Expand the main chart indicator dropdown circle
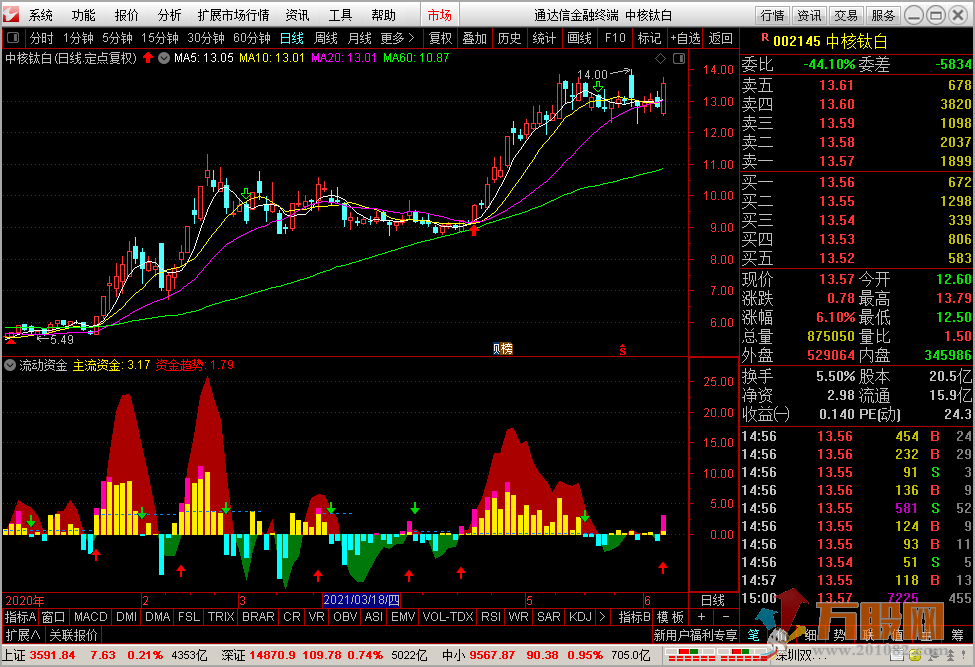The width and height of the screenshot is (975, 667). pyautogui.click(x=164, y=58)
